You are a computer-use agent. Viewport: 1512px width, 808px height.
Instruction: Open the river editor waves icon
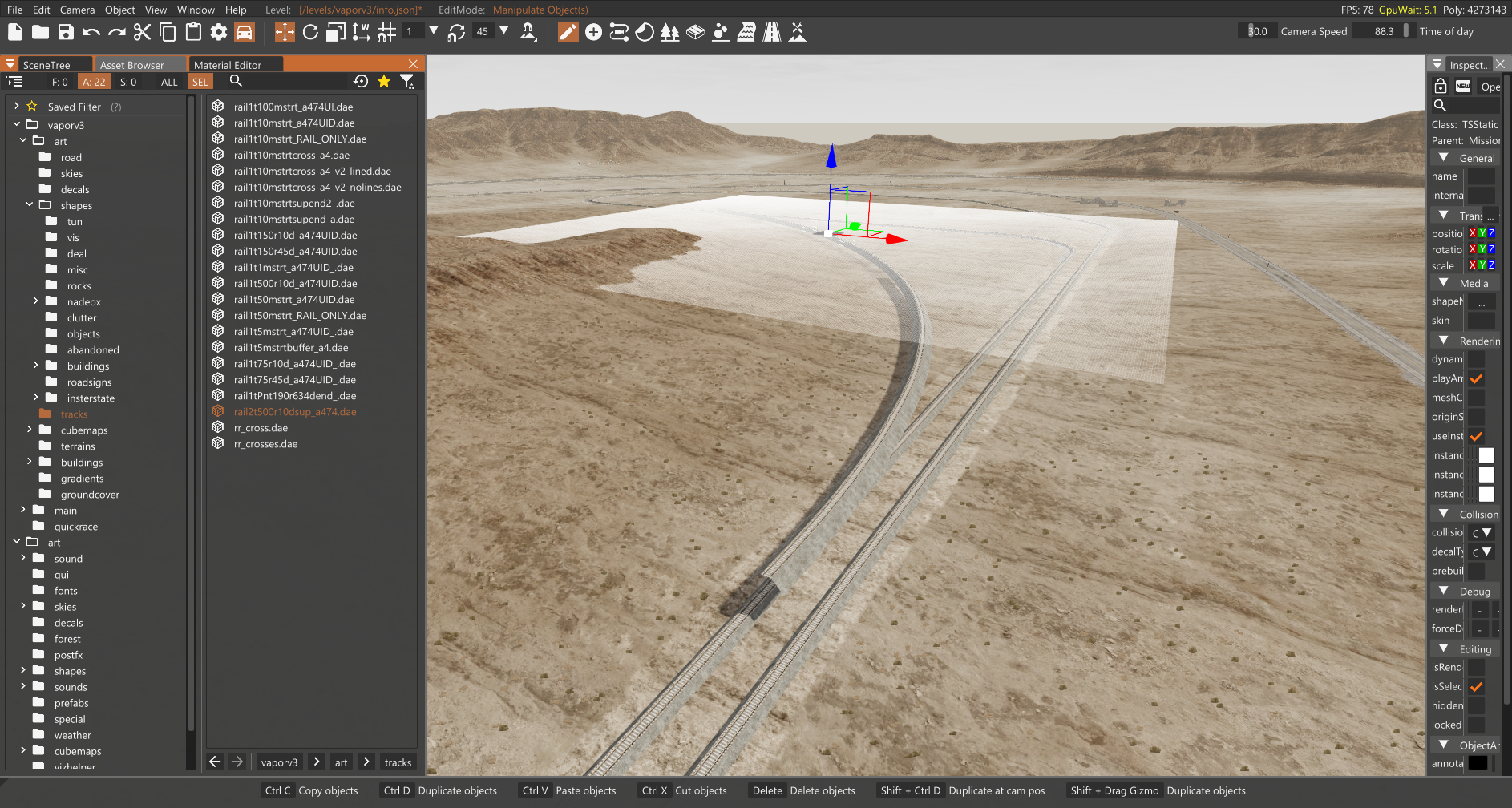[x=746, y=32]
